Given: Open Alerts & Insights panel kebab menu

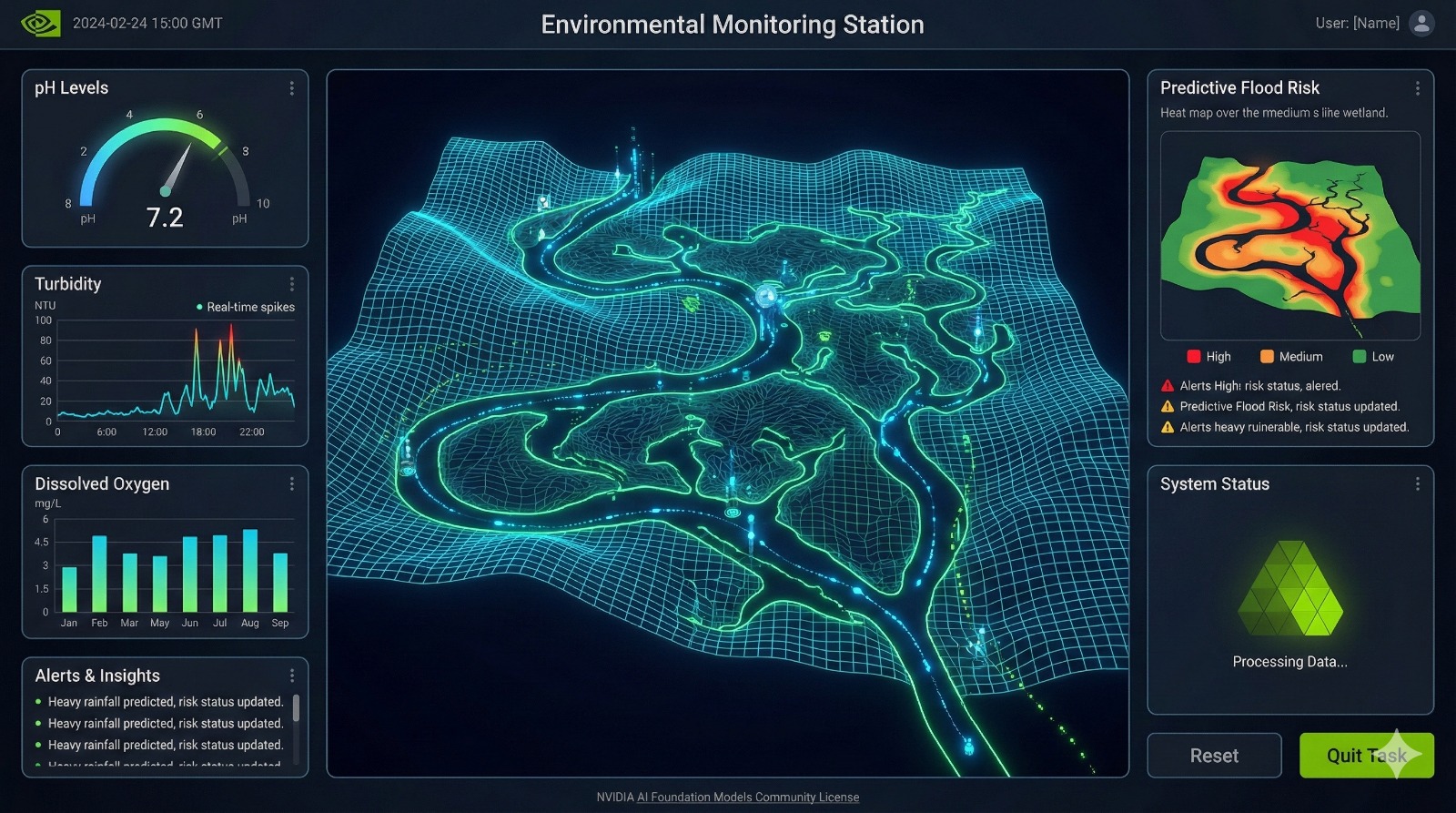Looking at the screenshot, I should [x=291, y=676].
